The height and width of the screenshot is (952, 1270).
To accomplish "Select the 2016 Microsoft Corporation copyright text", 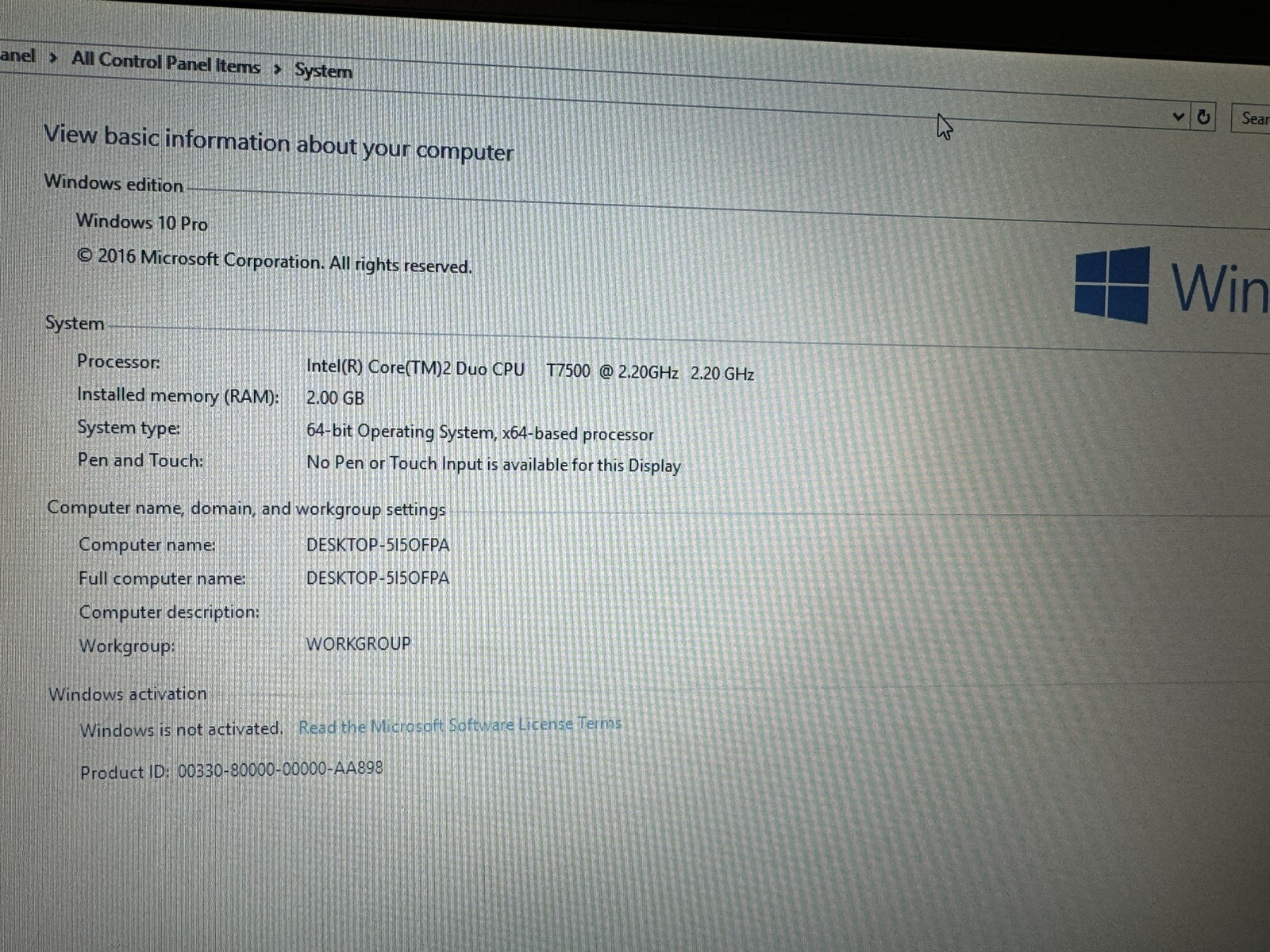I will click(x=275, y=261).
